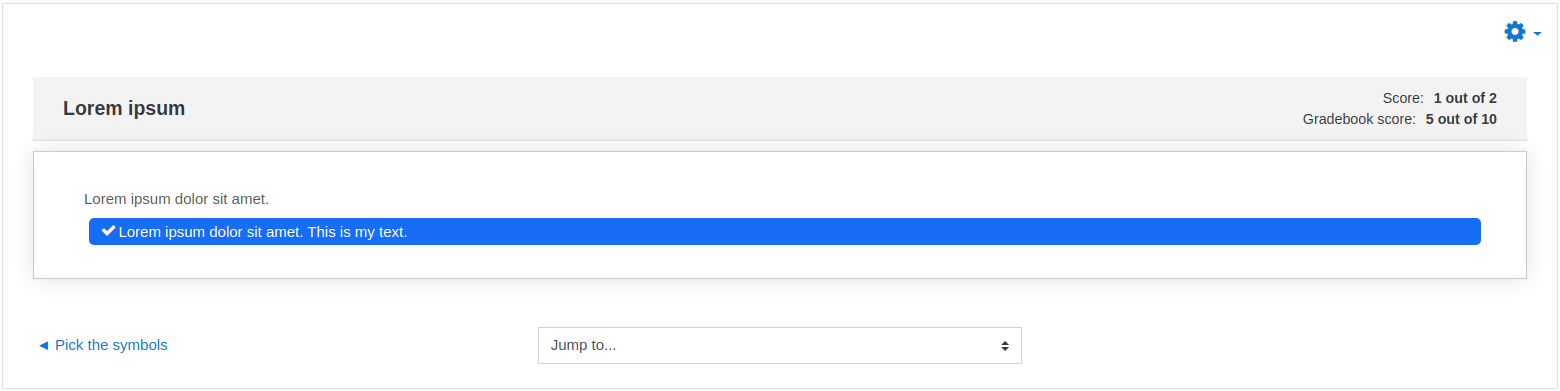Click the Score label
This screenshot has width=1560, height=391.
[1403, 98]
